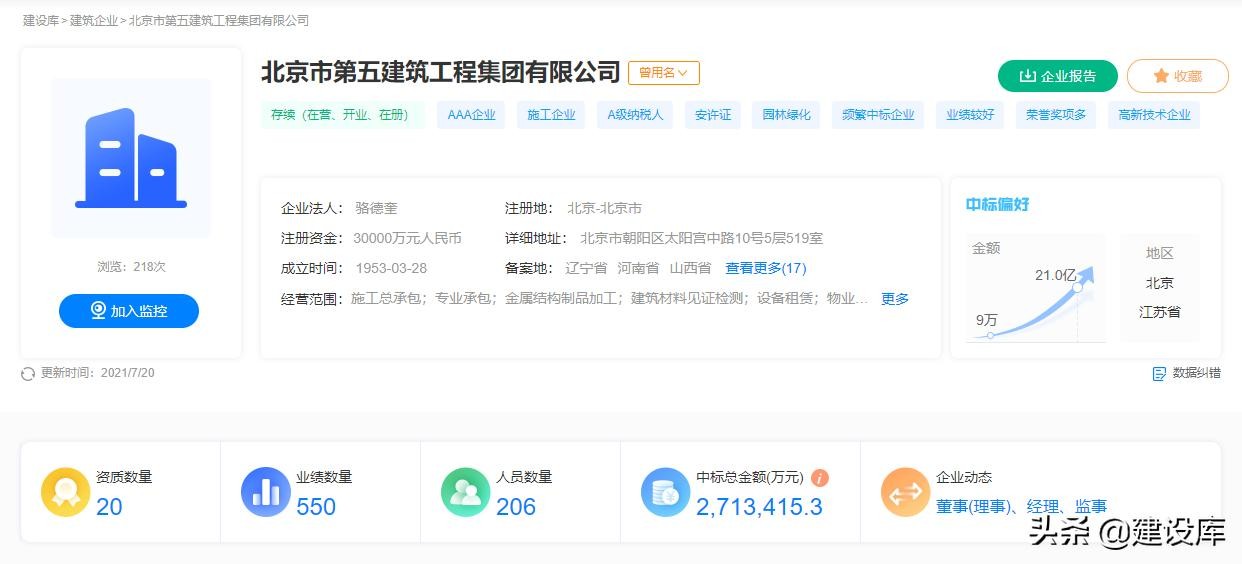Click the 人员数量 people icon
This screenshot has height=564, width=1242.
pos(466,492)
